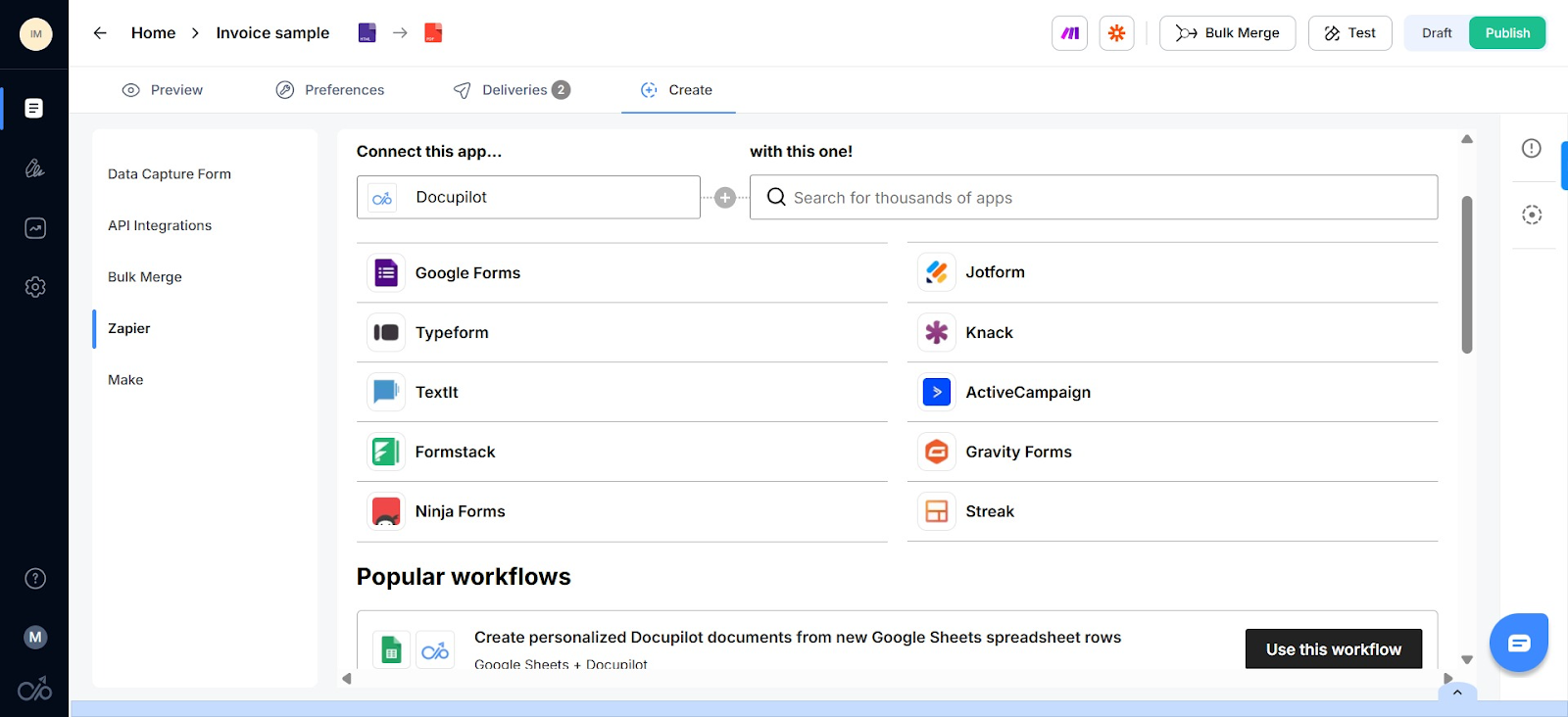The height and width of the screenshot is (717, 1568).
Task: Click the info alert icon on right panel
Action: 1532,148
